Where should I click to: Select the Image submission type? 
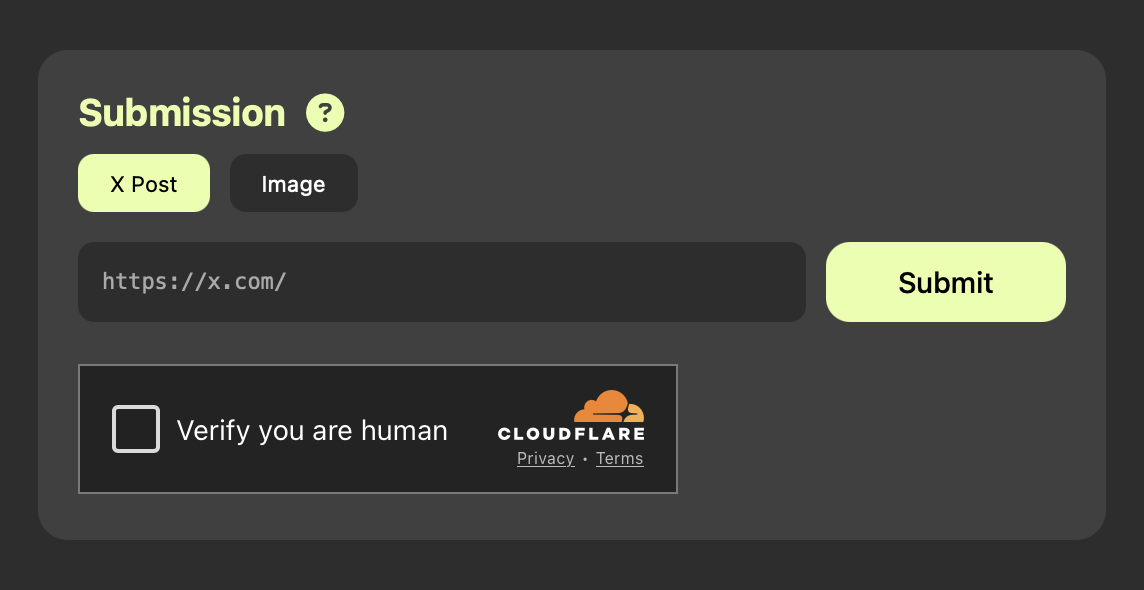click(293, 183)
